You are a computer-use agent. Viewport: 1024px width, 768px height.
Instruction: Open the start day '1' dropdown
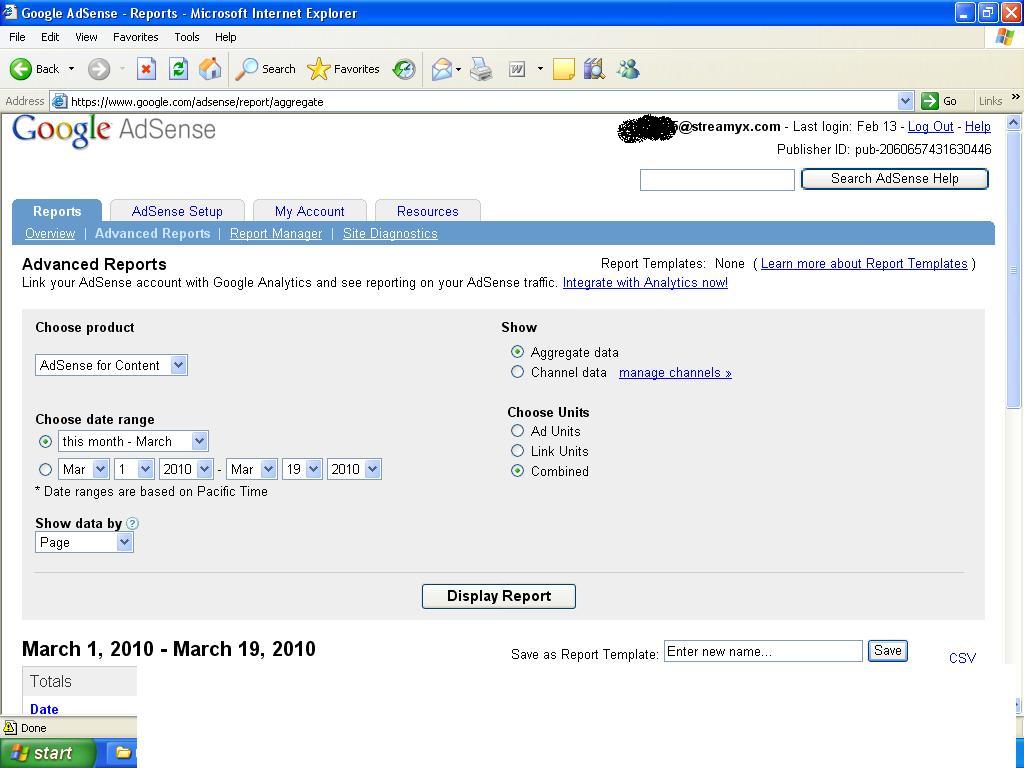click(x=134, y=469)
